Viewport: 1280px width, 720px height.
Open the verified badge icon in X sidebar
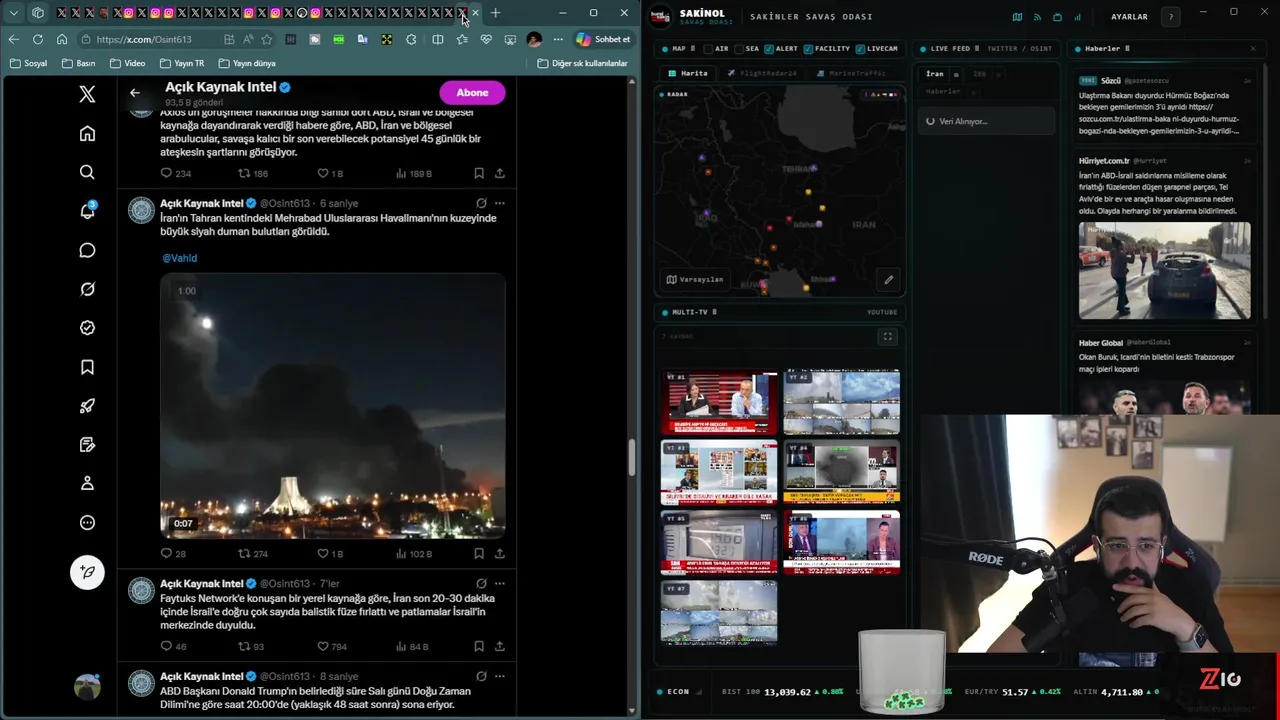coord(87,328)
